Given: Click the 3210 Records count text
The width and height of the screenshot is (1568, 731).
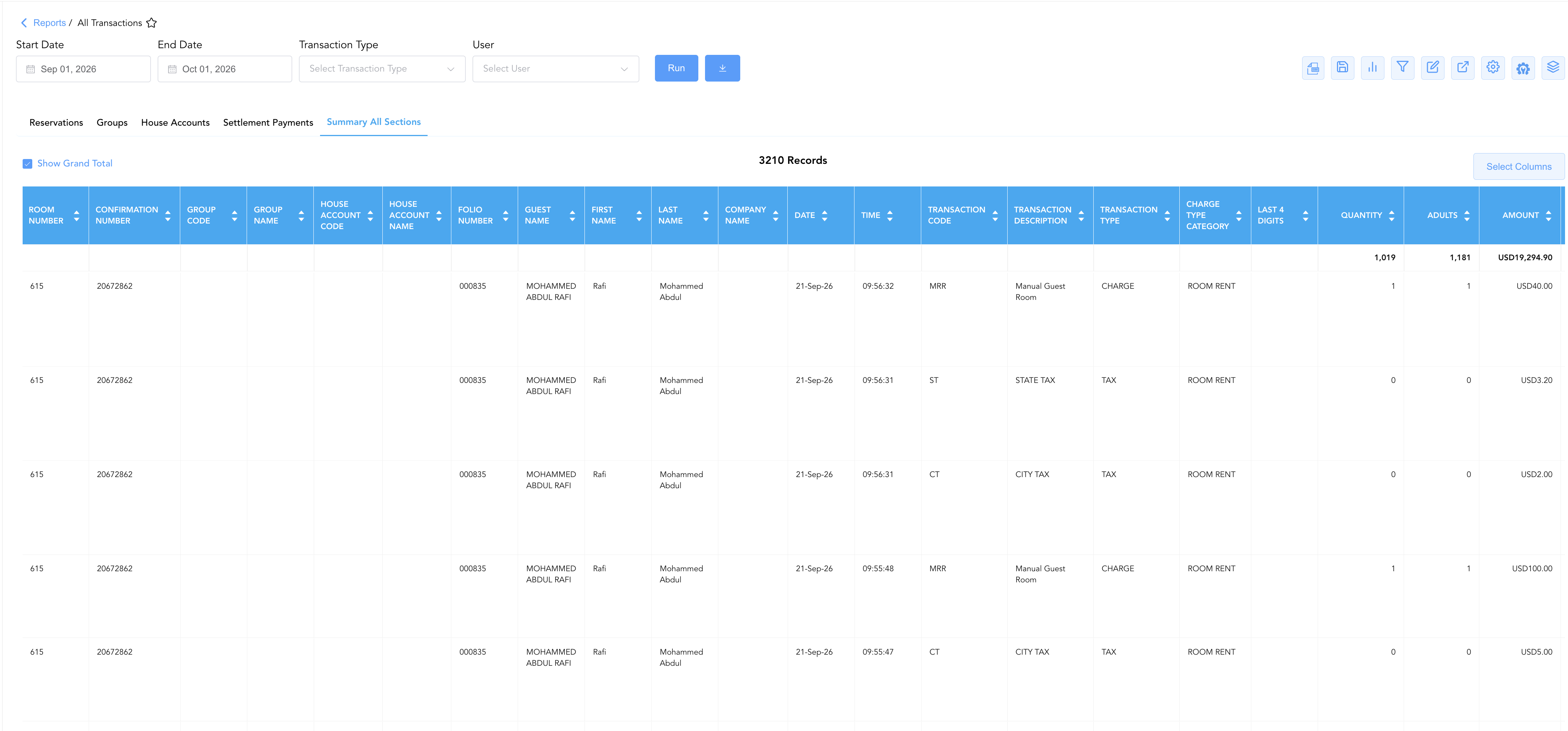Looking at the screenshot, I should 793,161.
